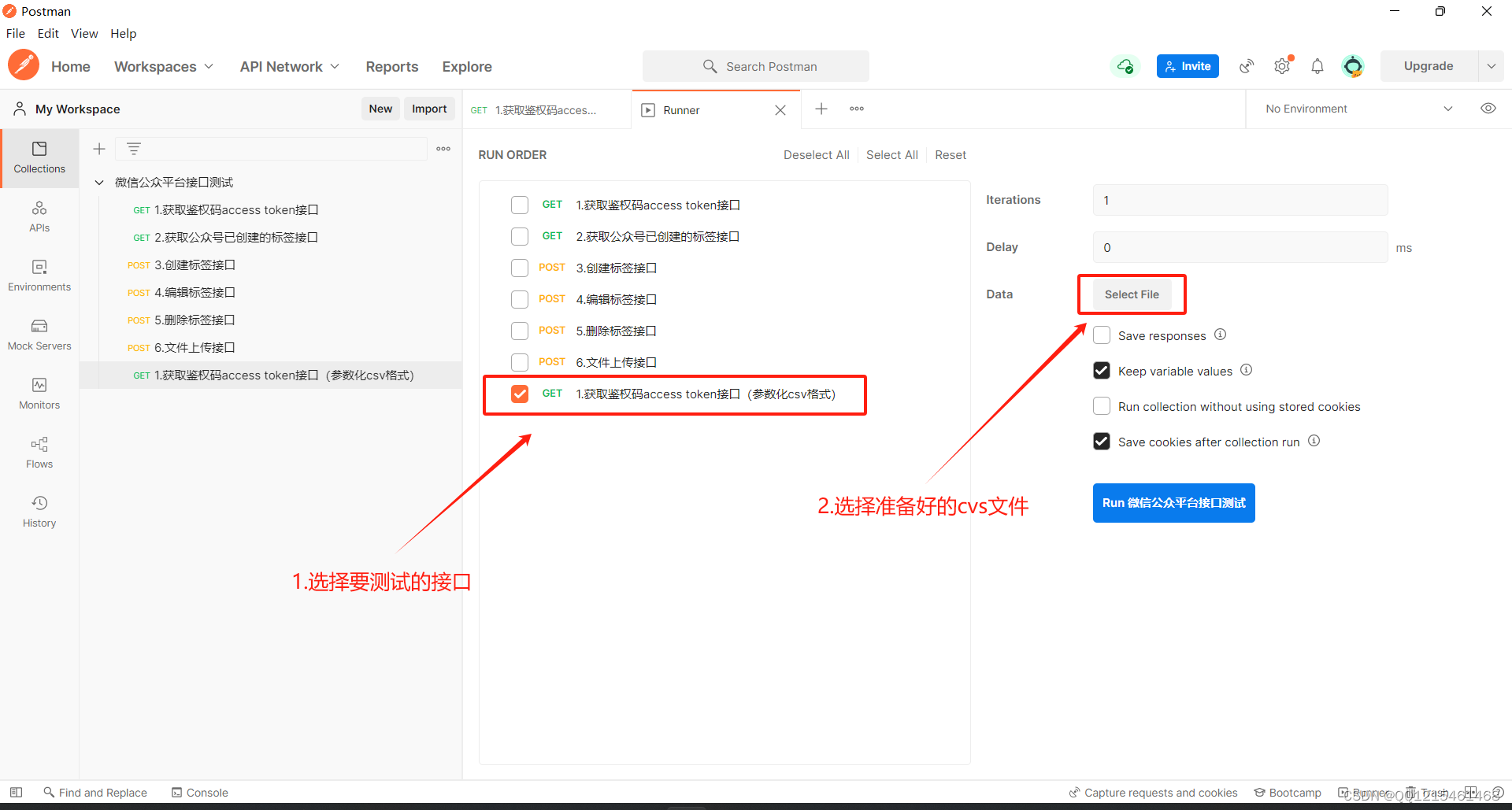Click the Iterations input field
The image size is (1512, 810).
[x=1240, y=200]
